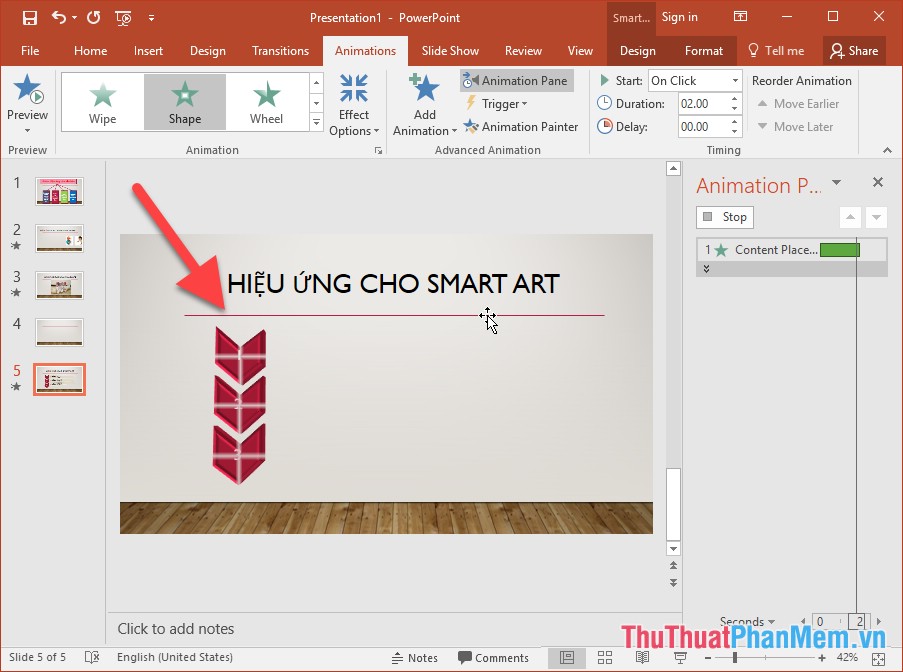Switch to Reading View in status bar
This screenshot has height=672, width=903.
tap(642, 658)
